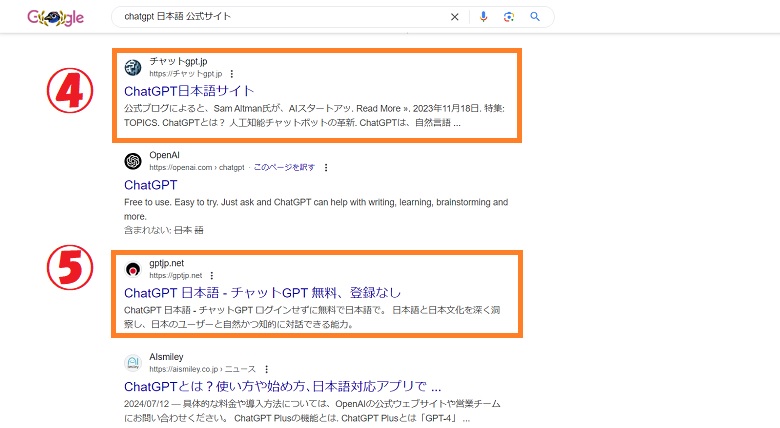Click the チャットgpt.jp site name text

point(178,62)
